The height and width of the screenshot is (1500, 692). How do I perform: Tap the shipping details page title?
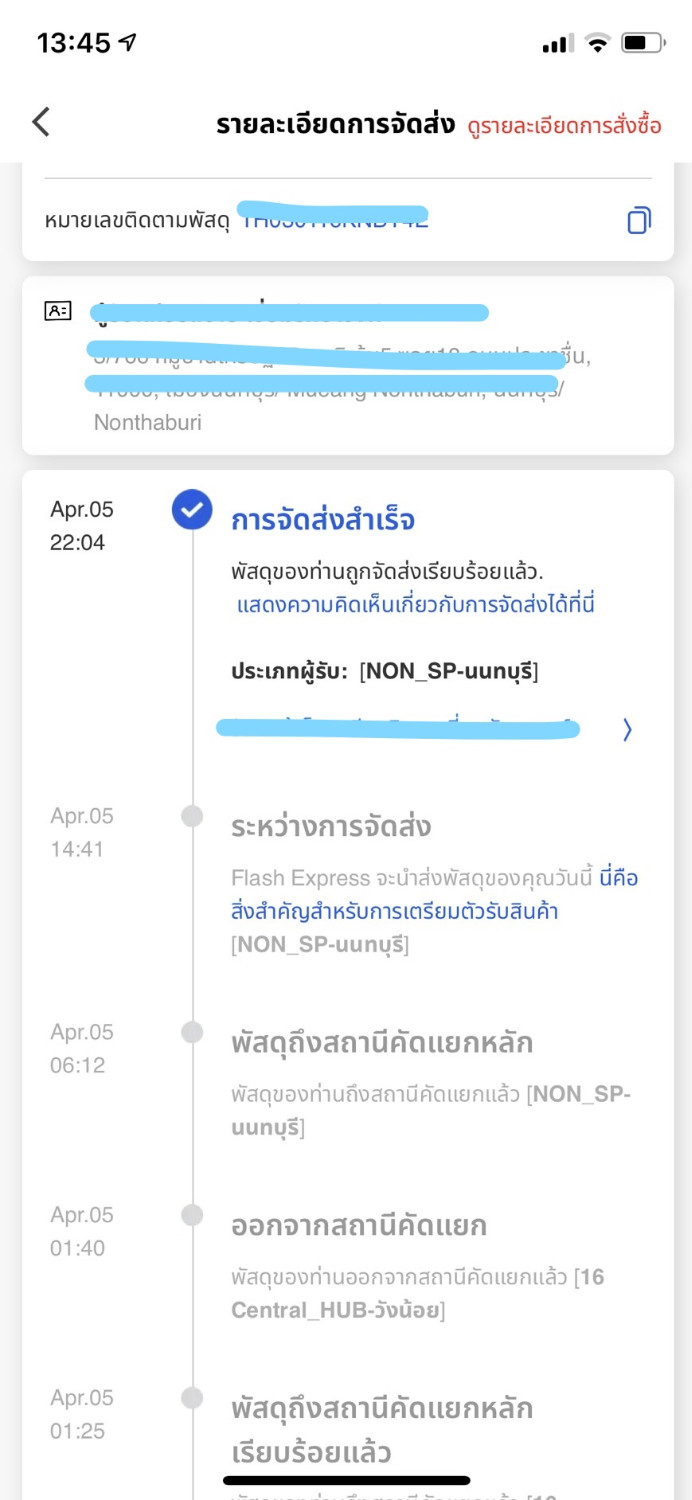(x=336, y=125)
